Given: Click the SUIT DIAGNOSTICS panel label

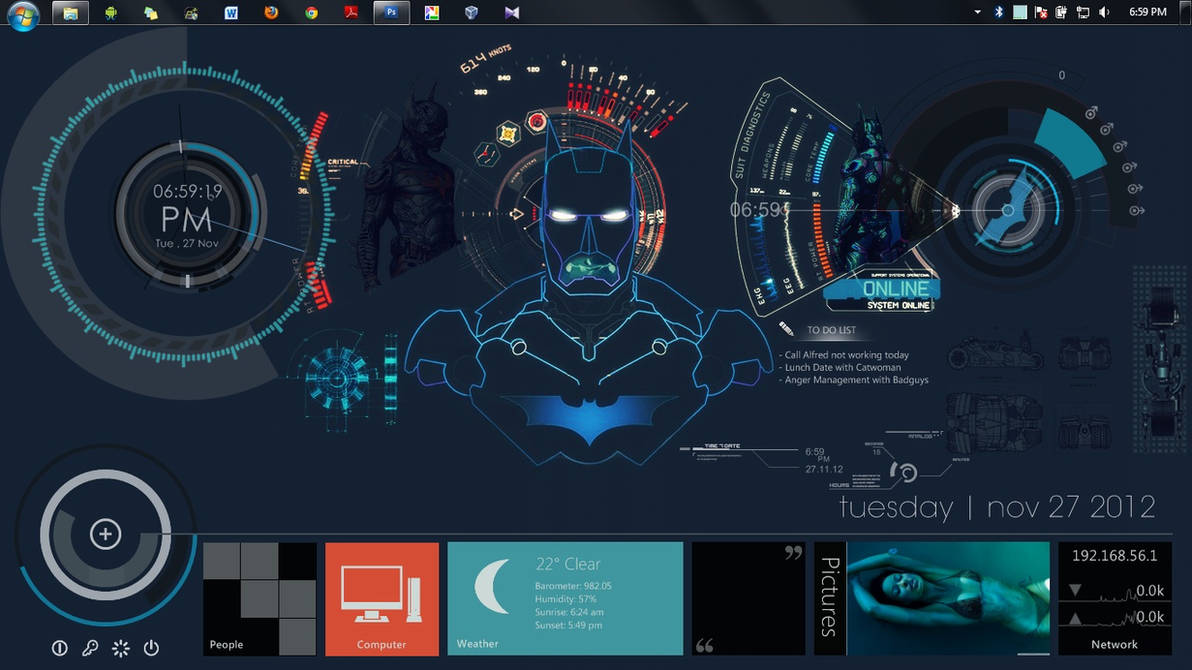Looking at the screenshot, I should [753, 135].
